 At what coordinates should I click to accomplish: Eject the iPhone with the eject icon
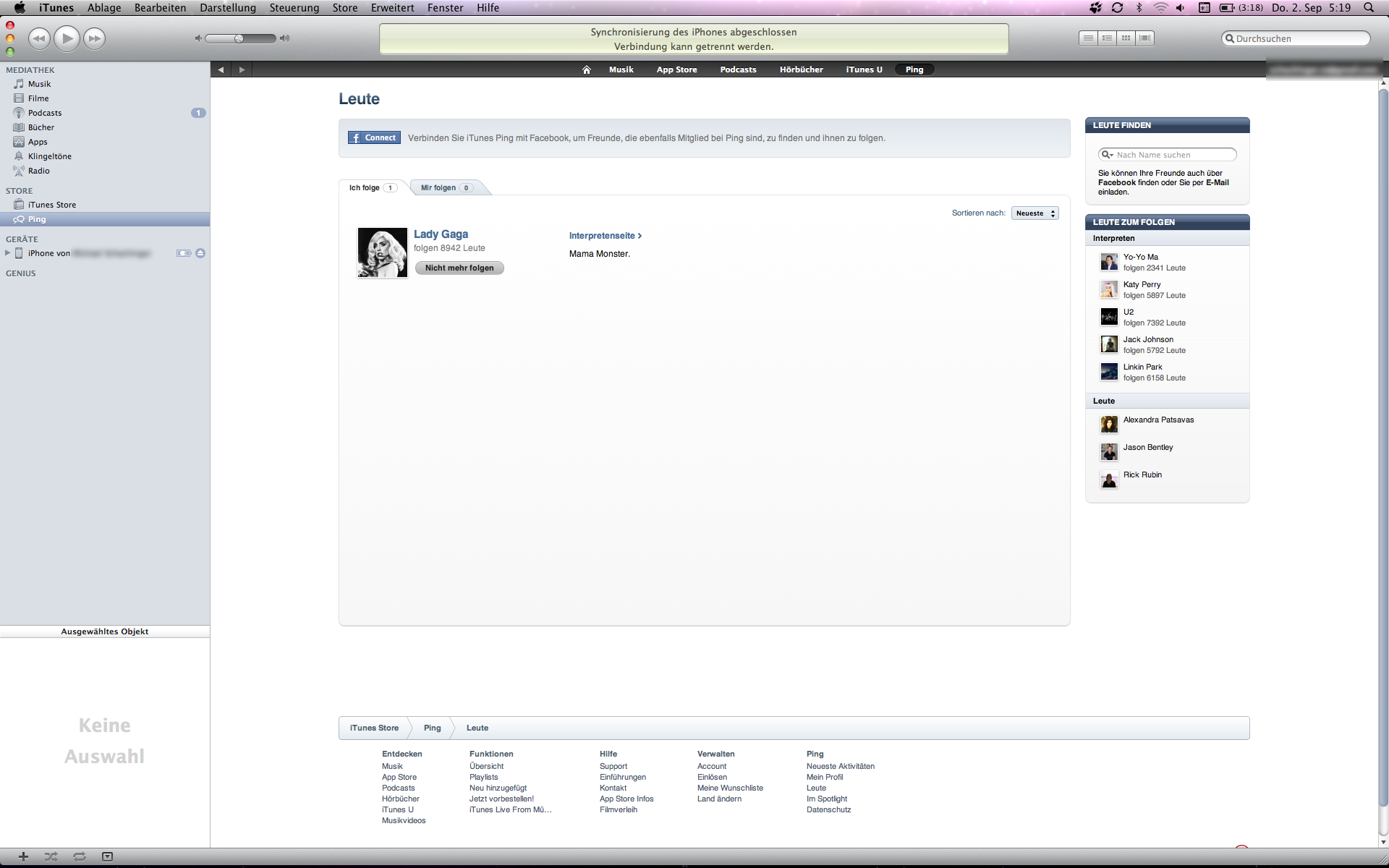pos(200,253)
